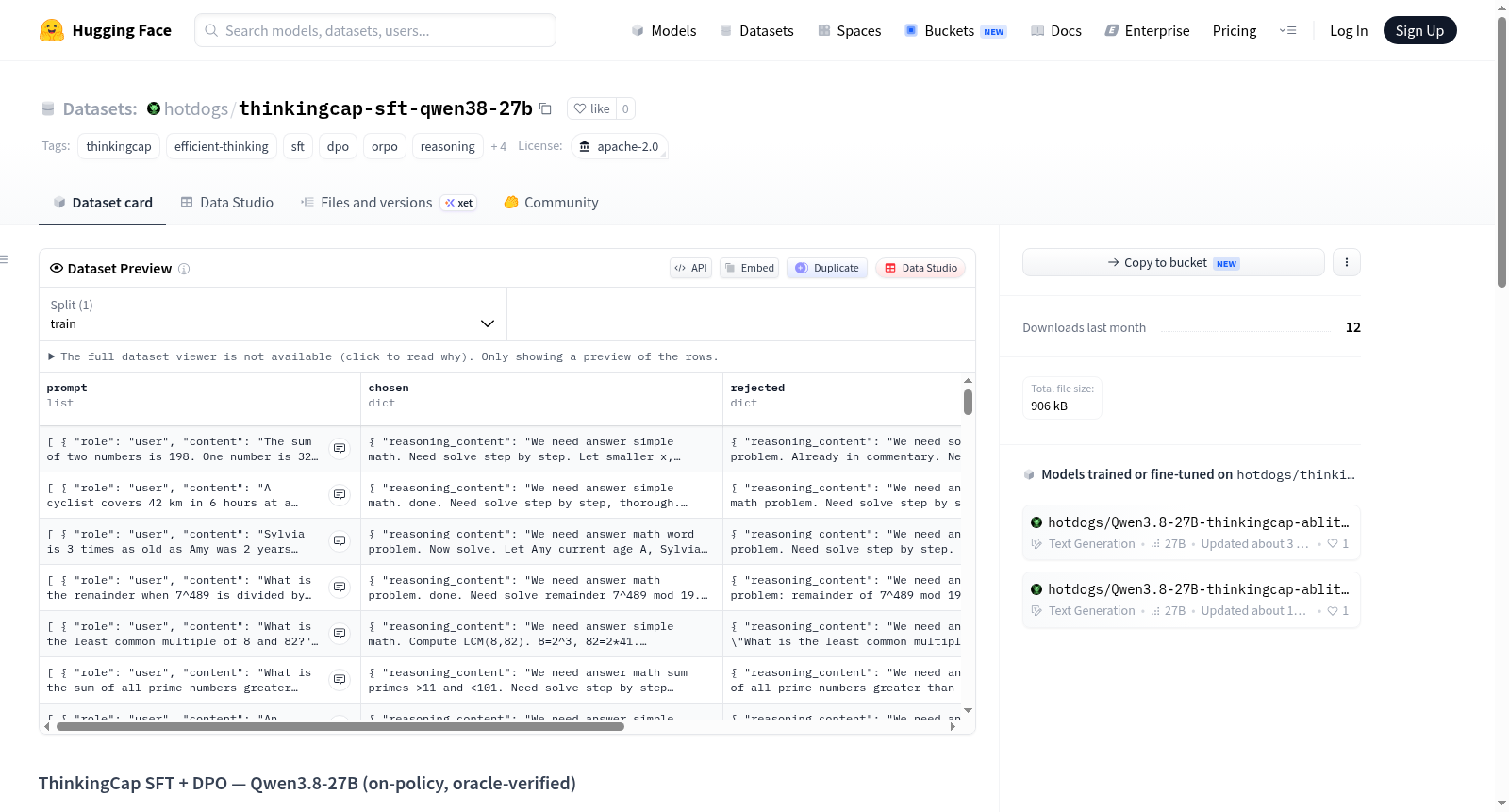
Task: Open the second hotdogs/Qwen3.8-27B-thinkingcap model card
Action: (1191, 600)
